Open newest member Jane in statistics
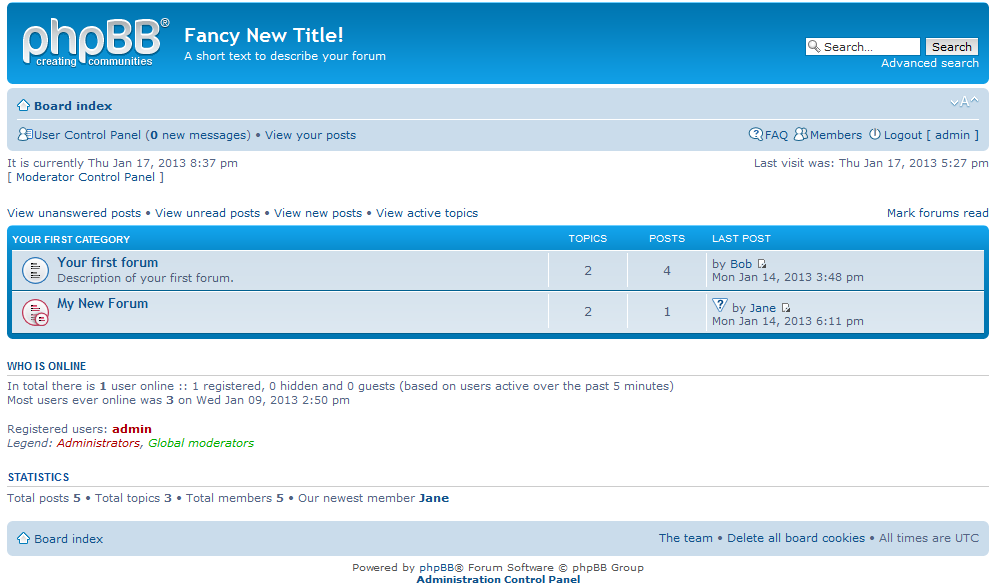 click(434, 498)
